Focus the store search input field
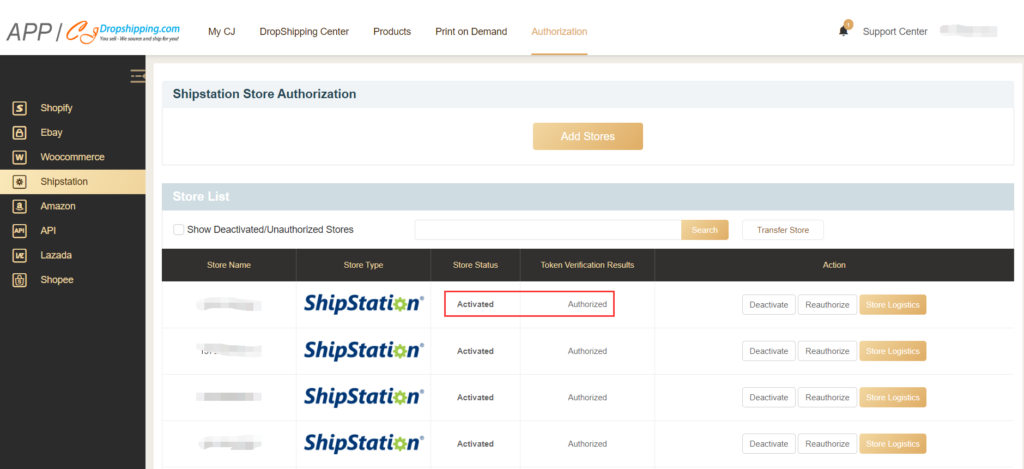 (x=548, y=230)
